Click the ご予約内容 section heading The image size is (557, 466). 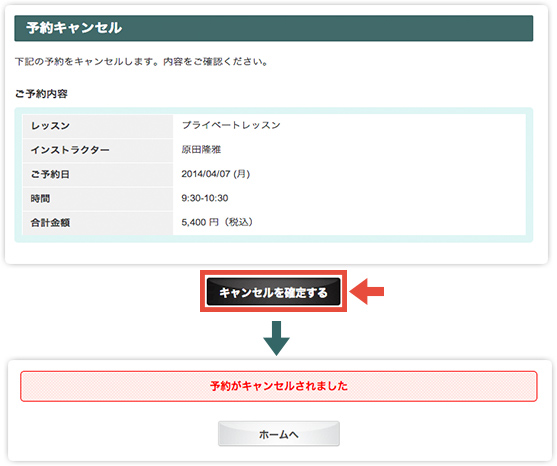[41, 94]
